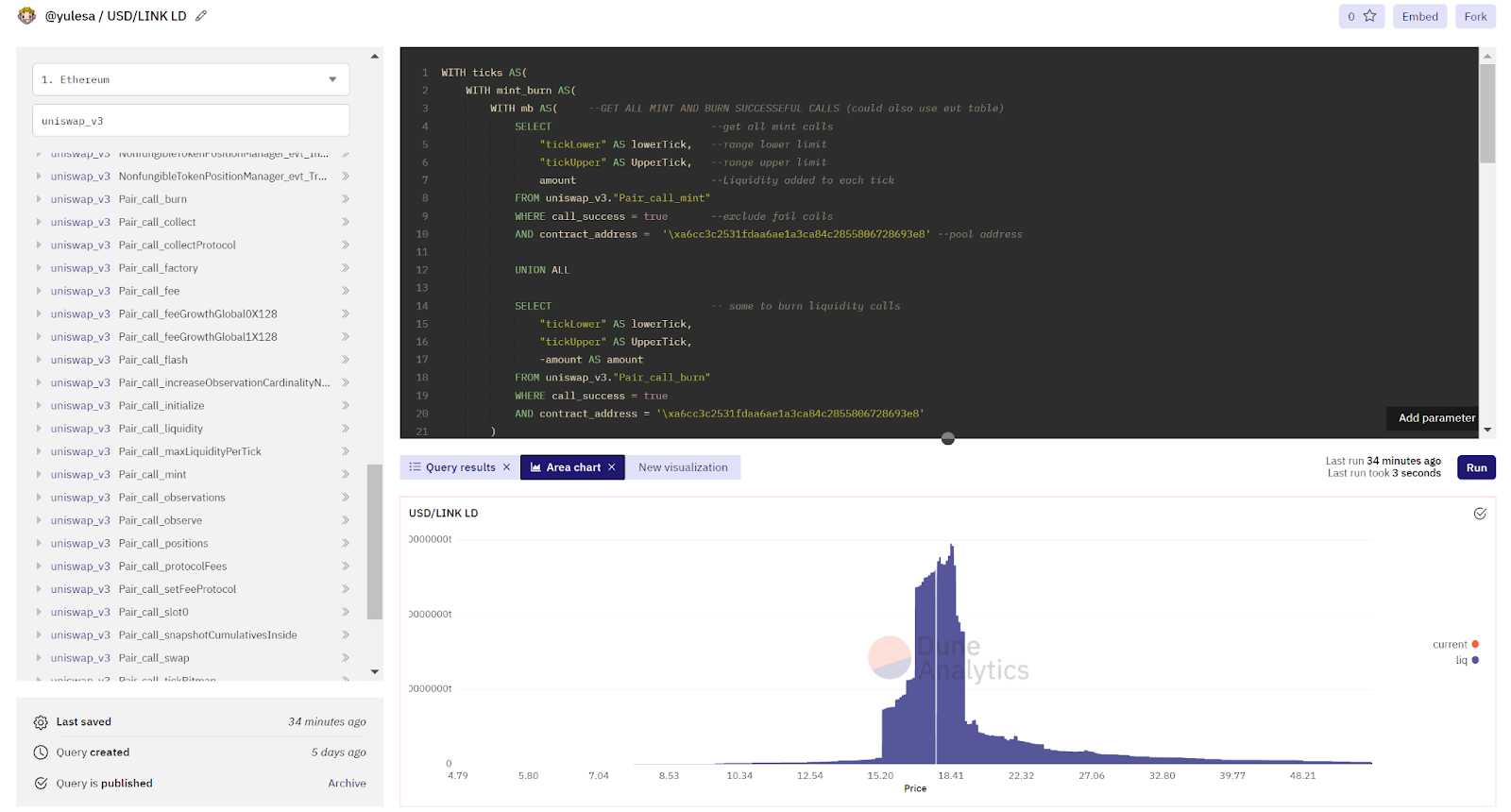The height and width of the screenshot is (812, 1511).
Task: Insert Pair_call_collectProtocol using its double-arrow icon
Action: click(346, 245)
